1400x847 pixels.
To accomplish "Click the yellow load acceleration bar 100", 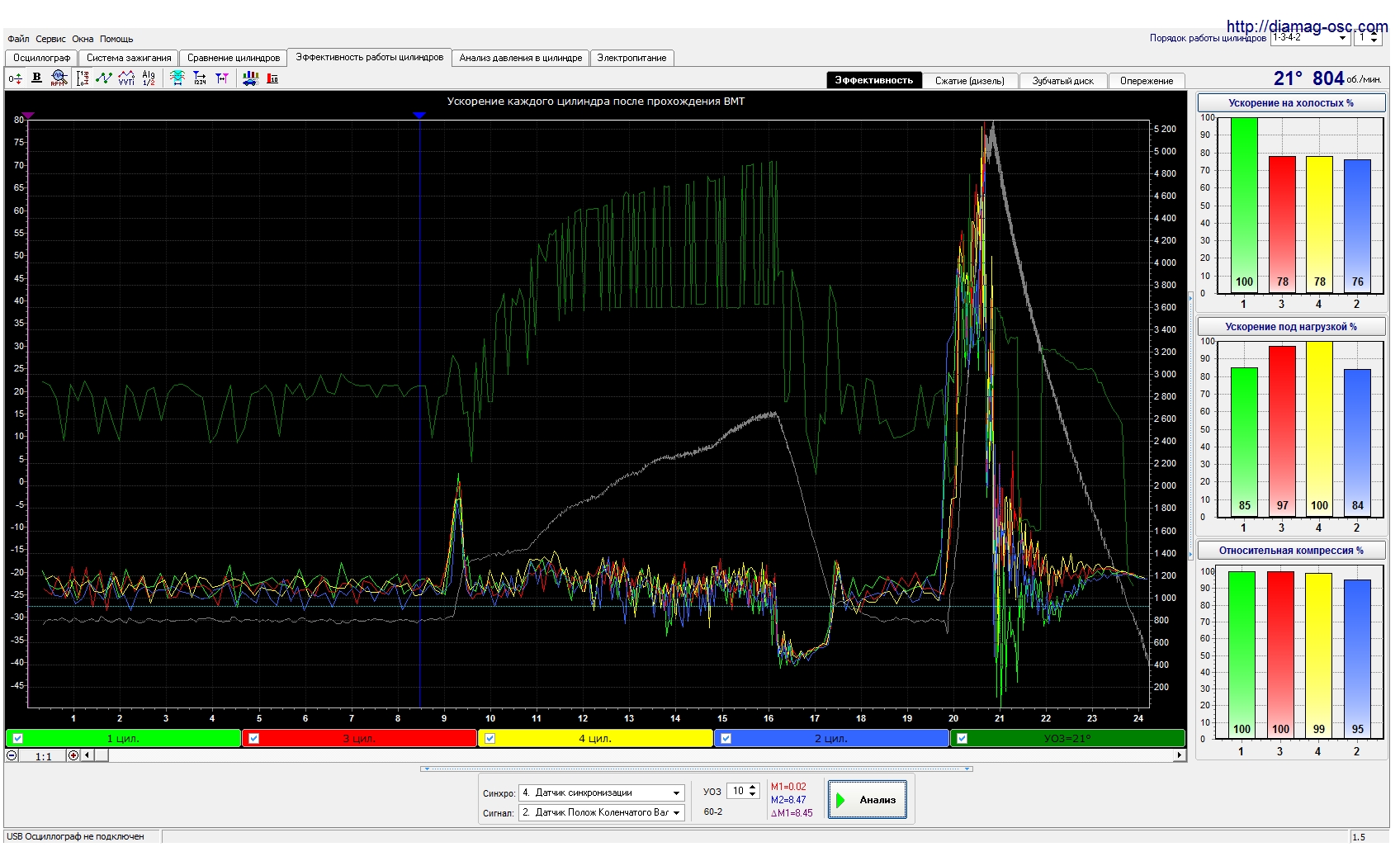I will [1319, 428].
